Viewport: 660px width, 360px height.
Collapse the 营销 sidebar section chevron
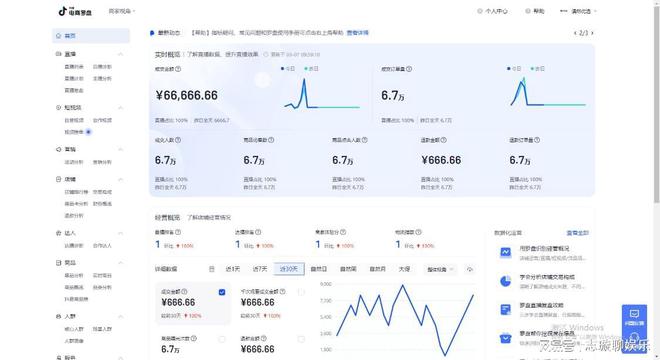click(x=120, y=149)
